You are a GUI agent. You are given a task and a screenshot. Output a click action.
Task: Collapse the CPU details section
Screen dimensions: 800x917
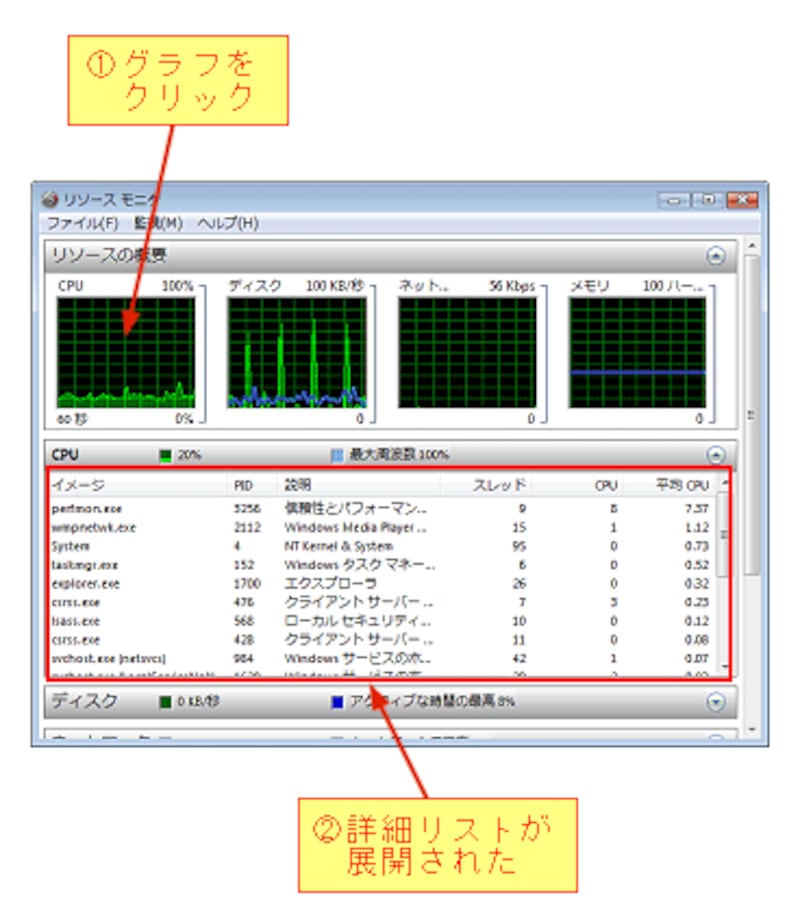coord(716,454)
